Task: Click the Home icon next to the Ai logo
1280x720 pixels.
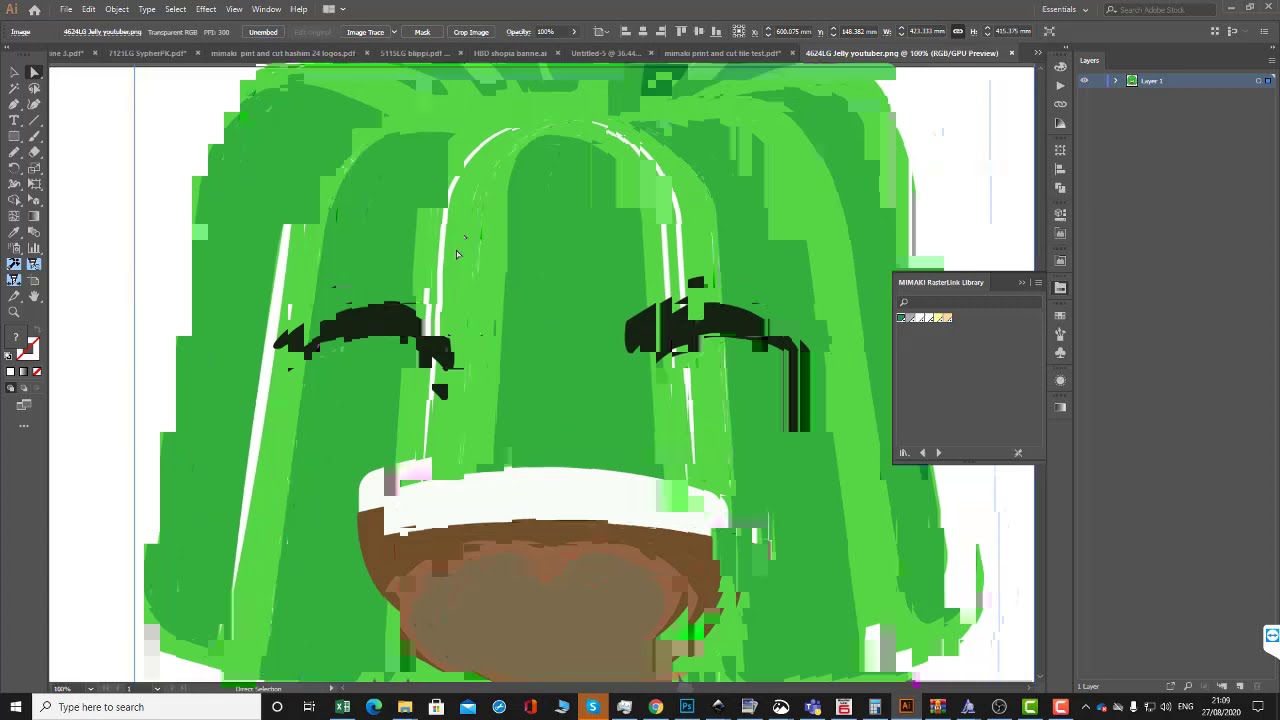Action: (x=34, y=9)
